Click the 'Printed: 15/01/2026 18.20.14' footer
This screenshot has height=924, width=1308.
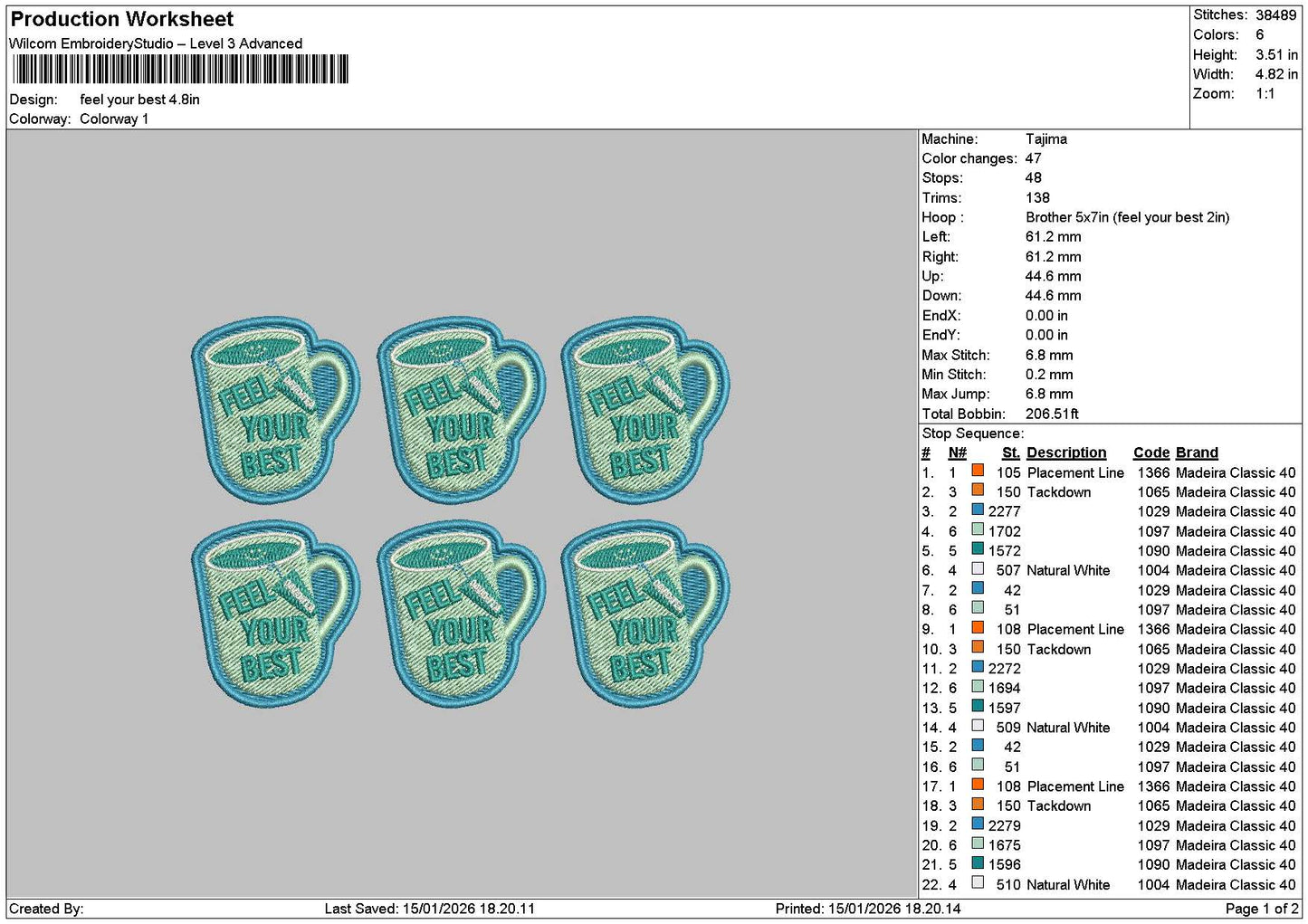868,909
